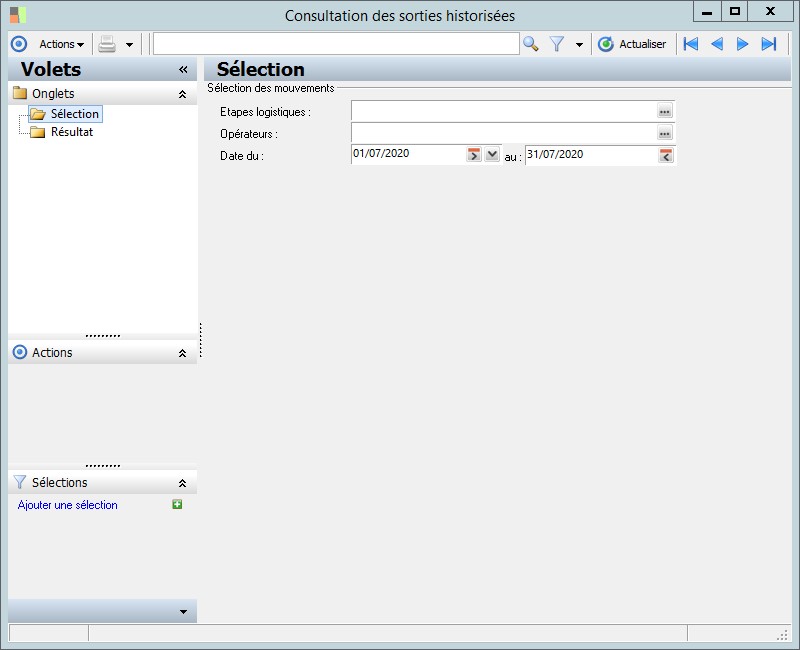Click the vertical panel splitter handle
The width and height of the screenshot is (800, 650).
[201, 340]
